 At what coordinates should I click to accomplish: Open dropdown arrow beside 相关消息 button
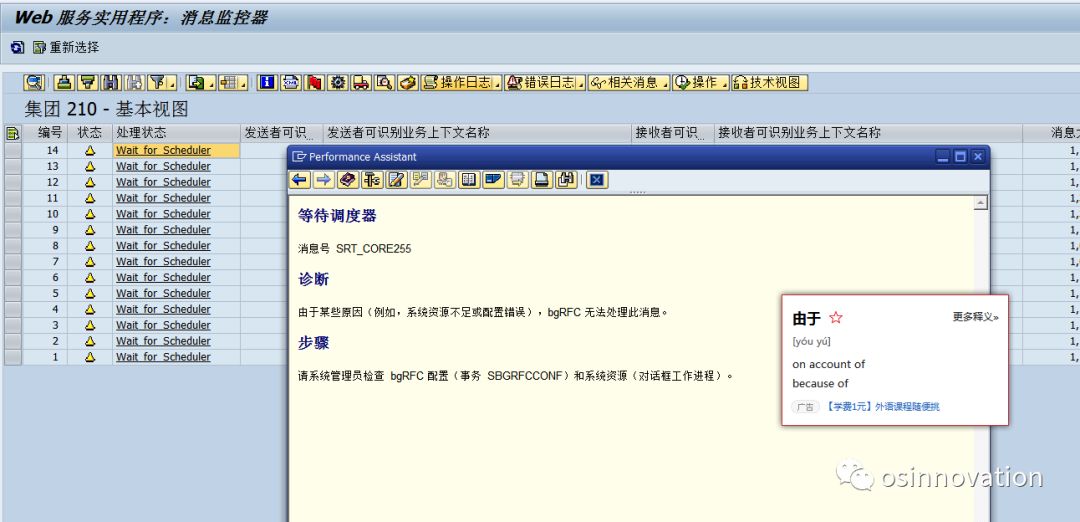(665, 83)
